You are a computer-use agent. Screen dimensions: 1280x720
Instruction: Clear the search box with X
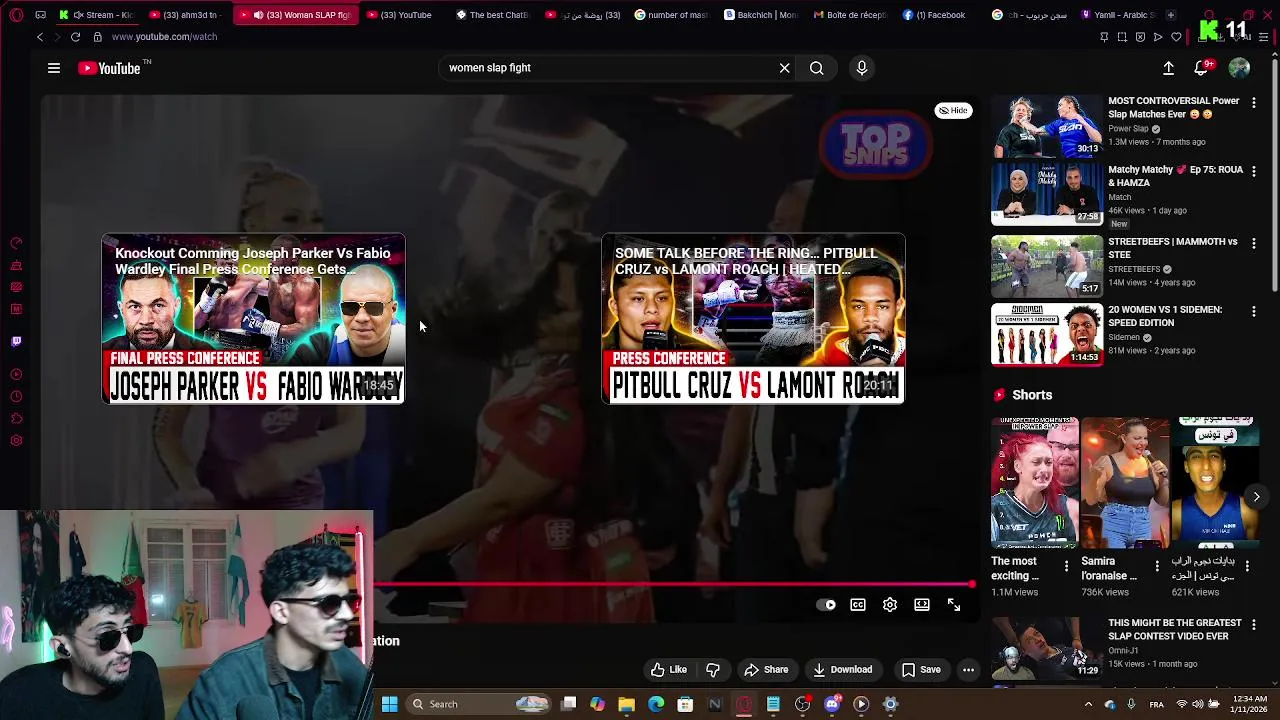click(785, 68)
